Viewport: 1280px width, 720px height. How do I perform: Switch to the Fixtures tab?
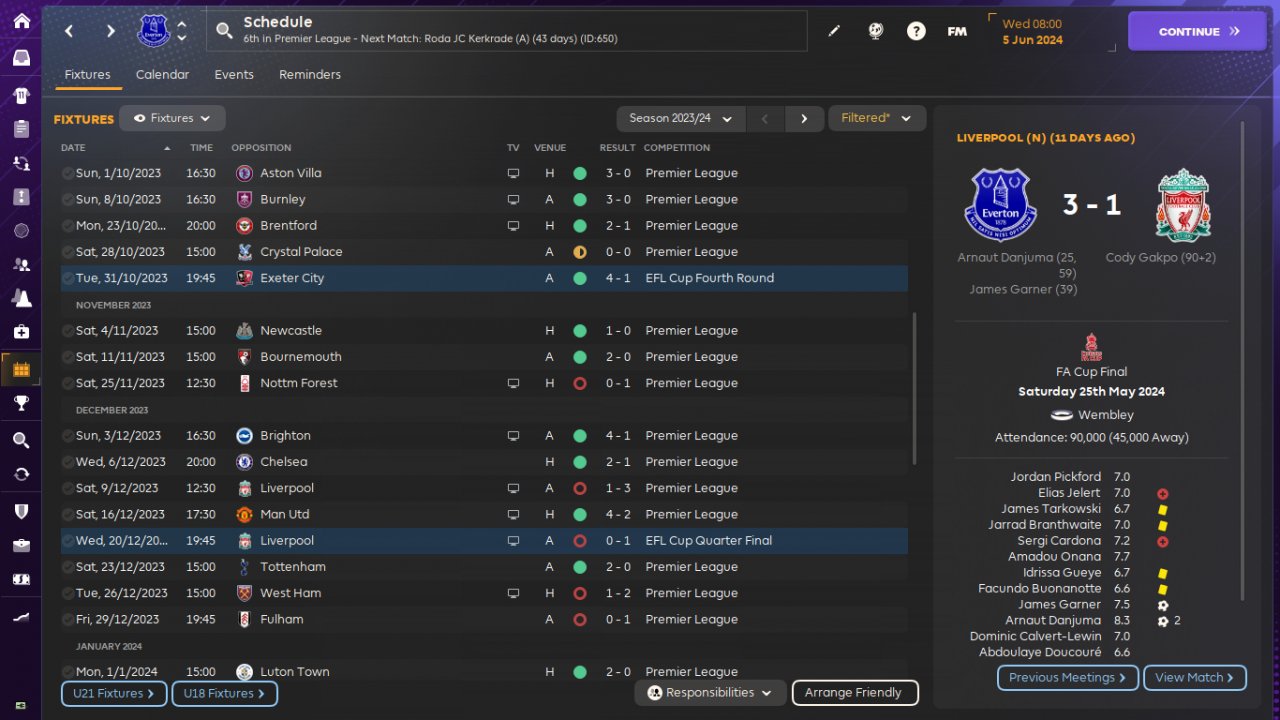[x=87, y=75]
